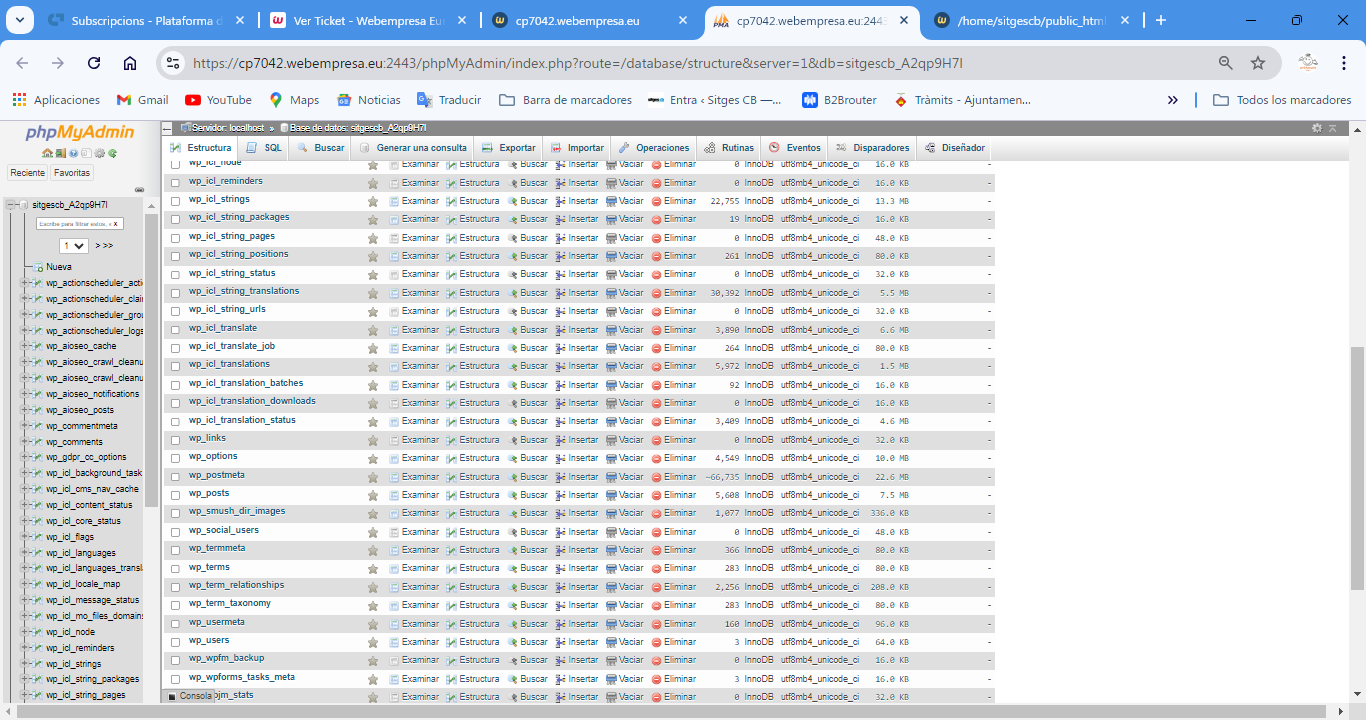Screen dimensions: 1366x720
Task: Click navigation panel vertical scrollbar
Action: point(151,360)
